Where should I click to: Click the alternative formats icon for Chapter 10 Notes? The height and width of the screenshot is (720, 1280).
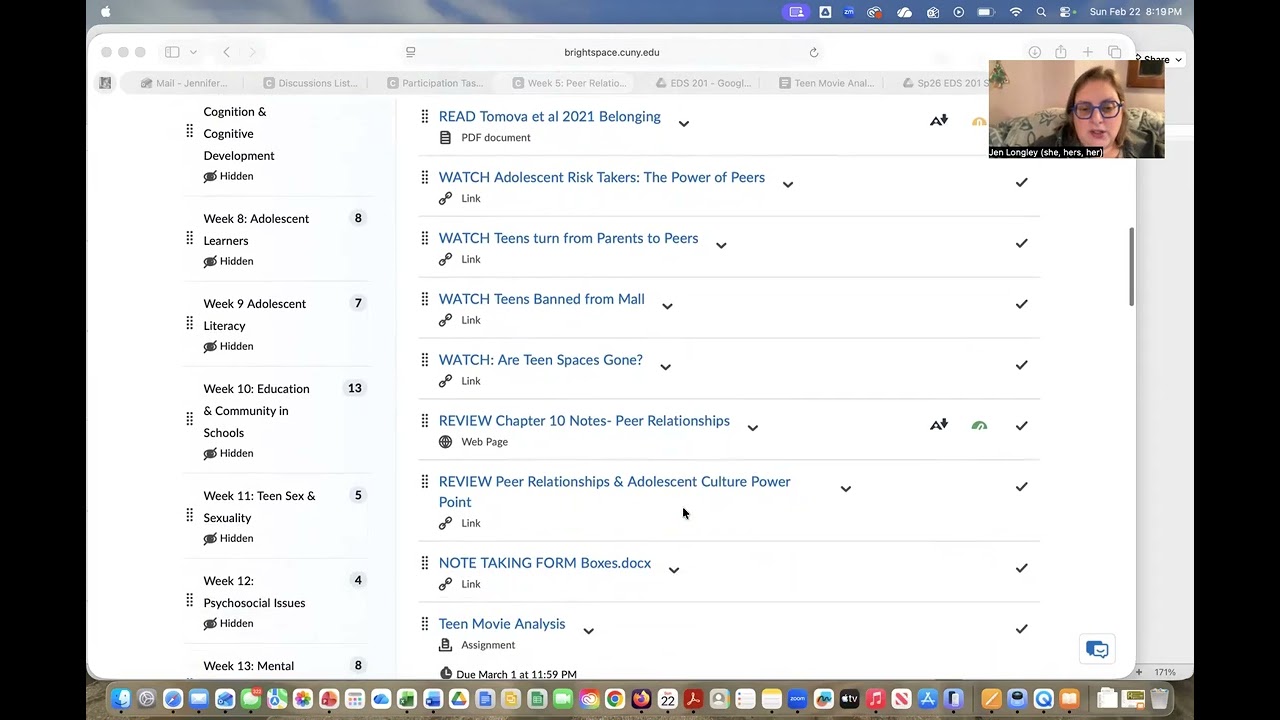point(939,425)
